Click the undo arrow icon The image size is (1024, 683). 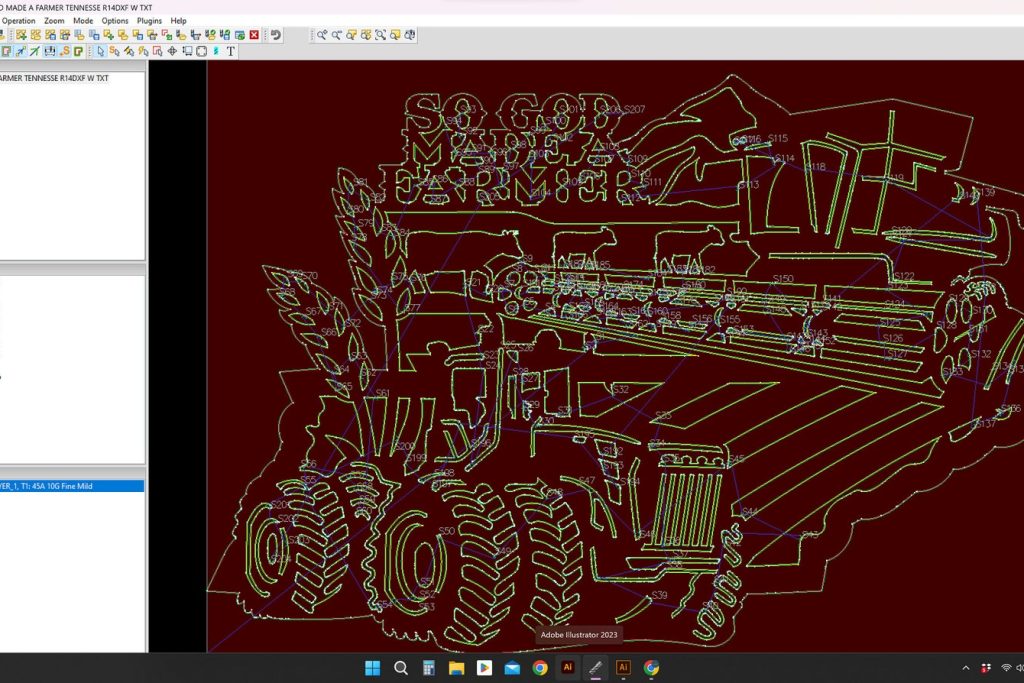[275, 35]
